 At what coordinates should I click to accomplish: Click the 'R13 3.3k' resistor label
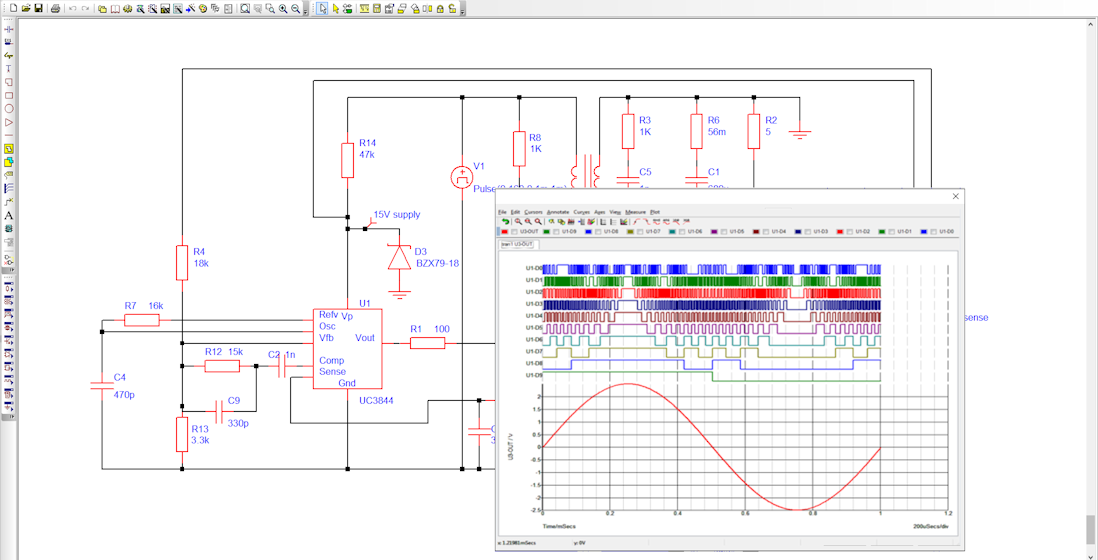click(200, 435)
